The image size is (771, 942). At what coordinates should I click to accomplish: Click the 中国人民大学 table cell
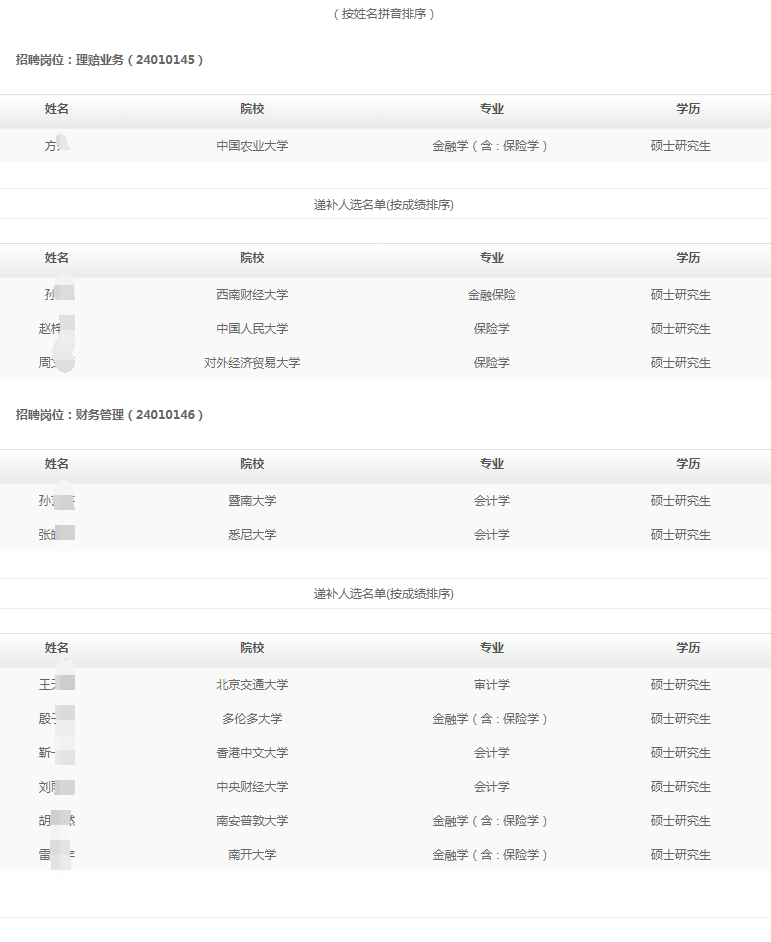click(x=252, y=329)
